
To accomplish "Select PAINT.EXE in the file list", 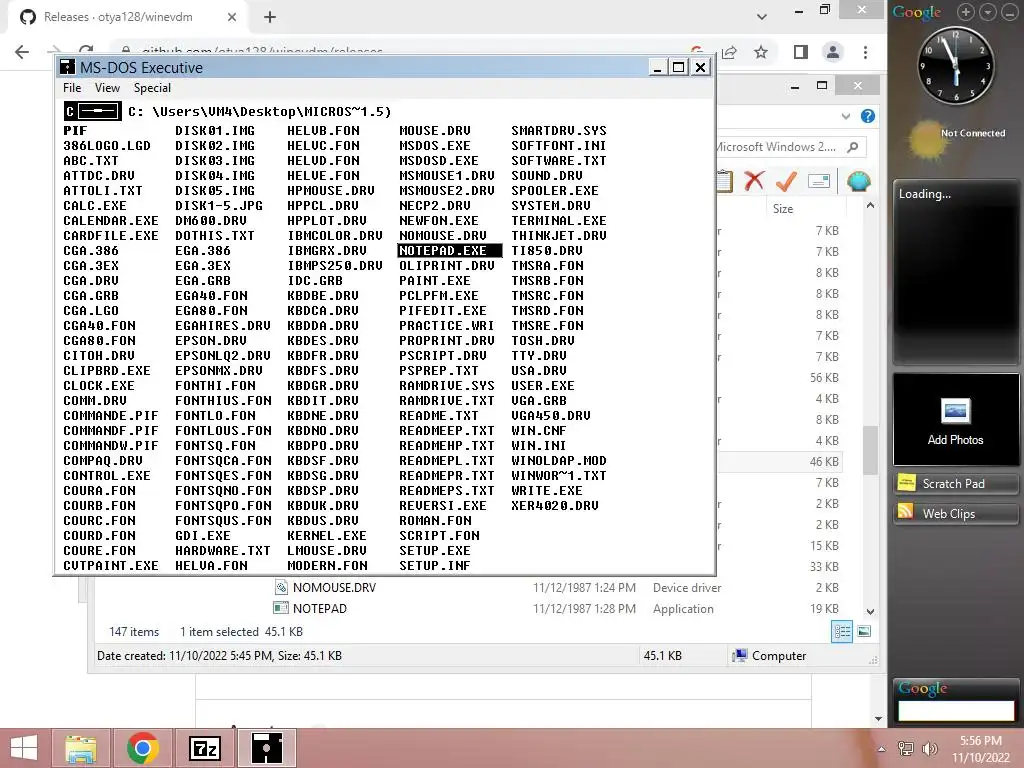I will pos(434,281).
